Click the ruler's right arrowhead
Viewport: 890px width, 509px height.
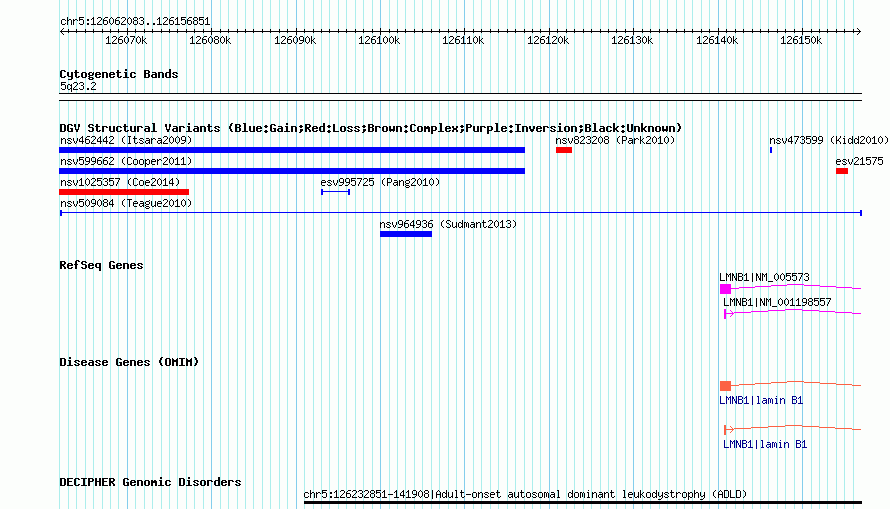click(x=859, y=32)
